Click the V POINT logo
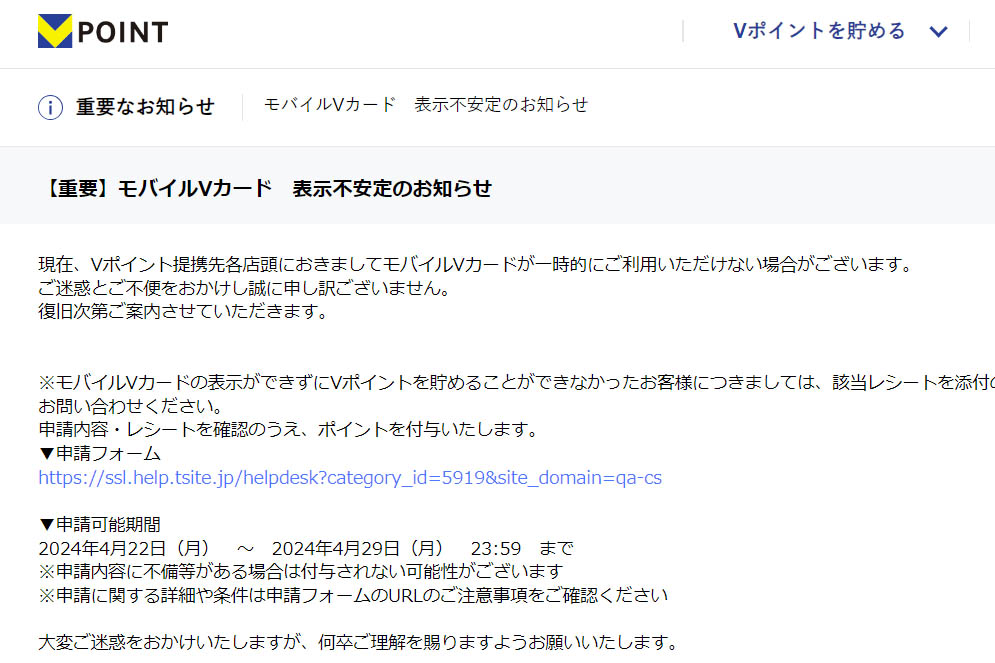The height and width of the screenshot is (663, 995). point(103,31)
